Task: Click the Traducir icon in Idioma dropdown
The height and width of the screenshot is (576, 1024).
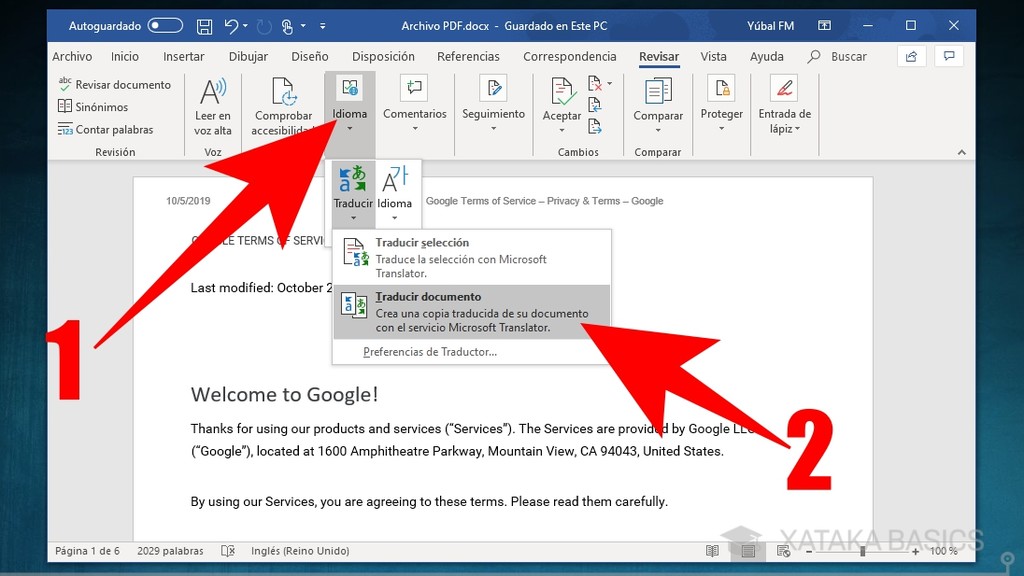Action: [x=353, y=181]
